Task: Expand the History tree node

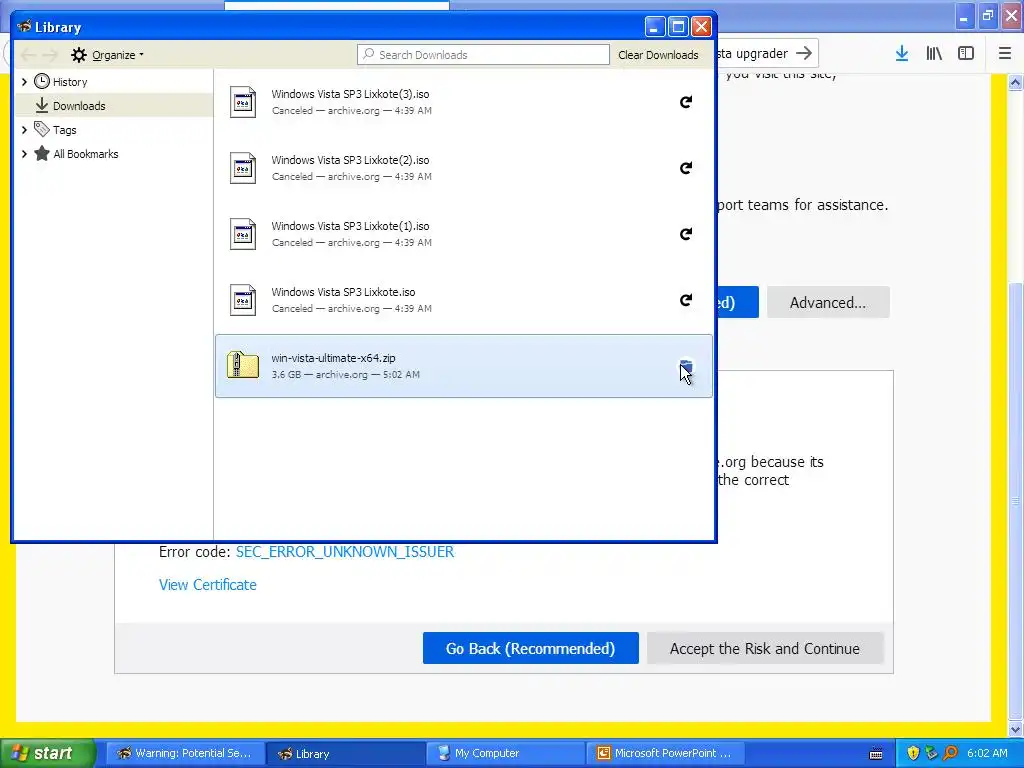Action: [x=24, y=82]
